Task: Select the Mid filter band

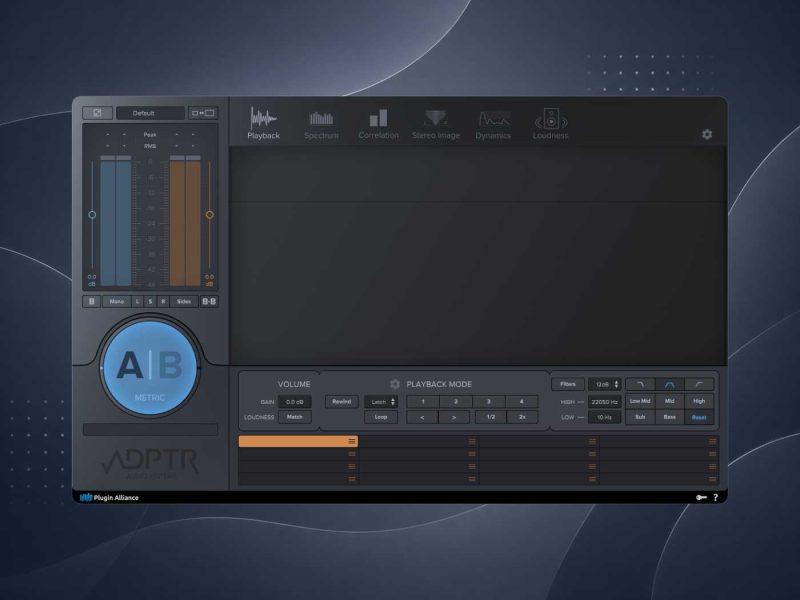Action: pyautogui.click(x=669, y=401)
